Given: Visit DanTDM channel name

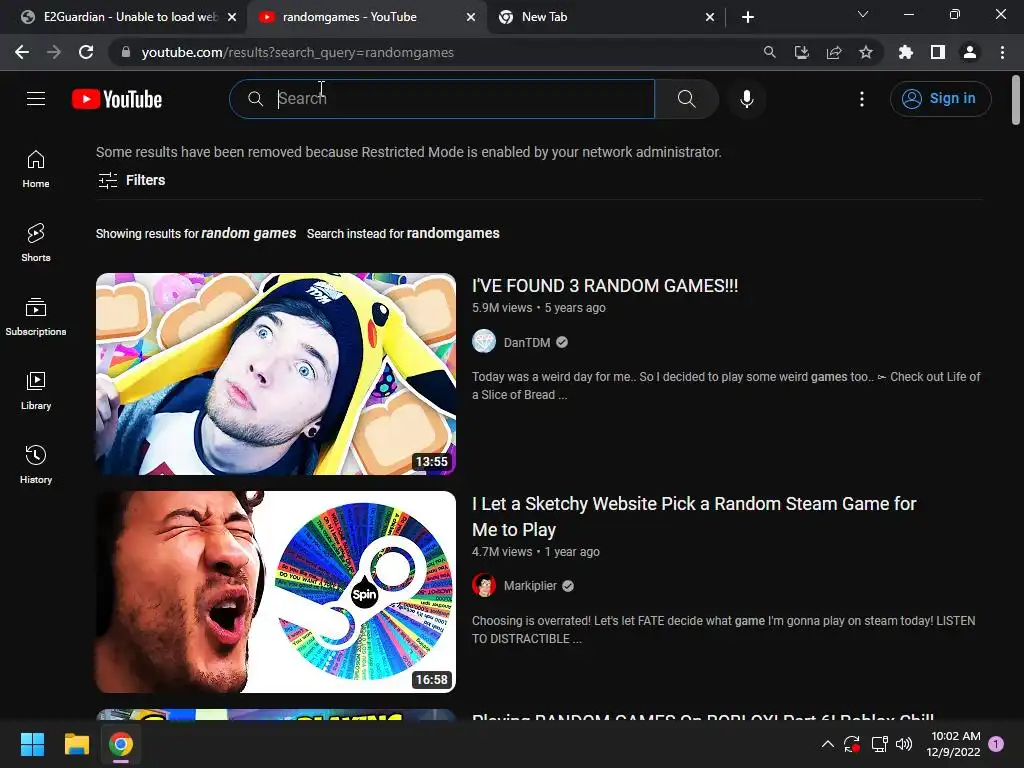Looking at the screenshot, I should point(526,342).
